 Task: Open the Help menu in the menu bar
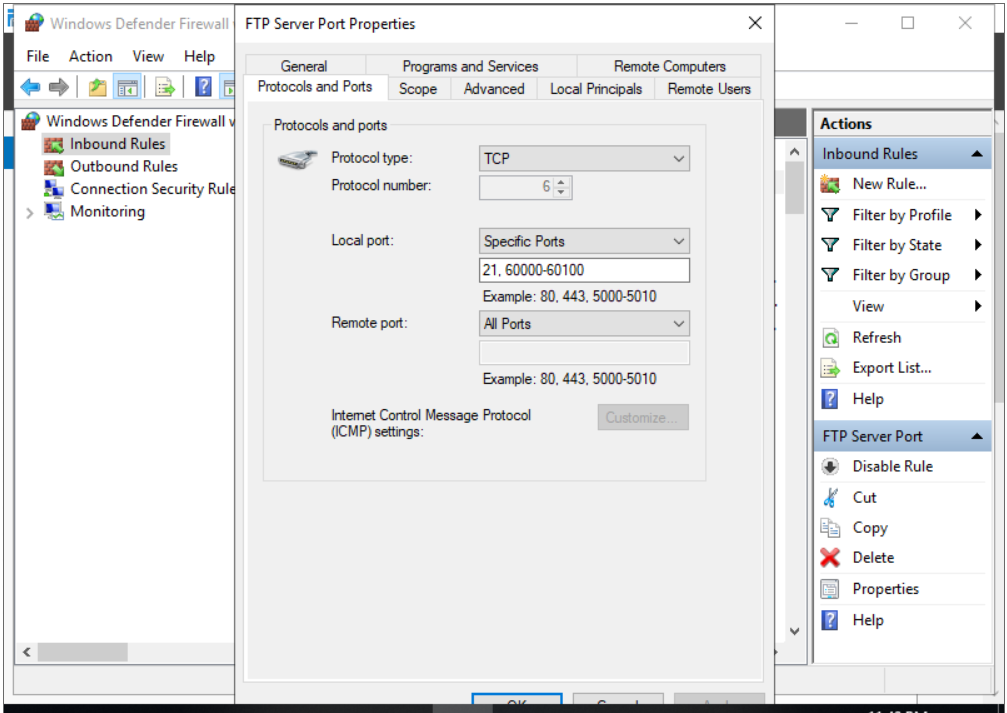point(199,57)
